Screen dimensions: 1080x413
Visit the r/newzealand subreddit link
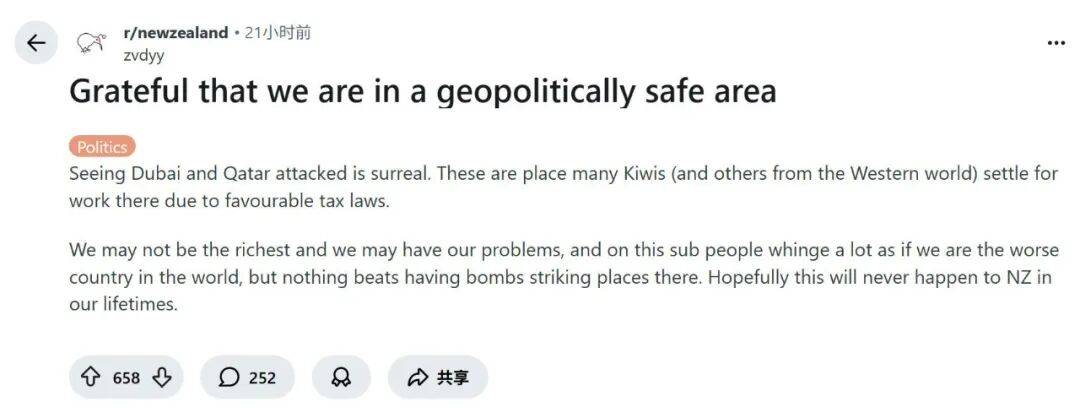coord(175,33)
